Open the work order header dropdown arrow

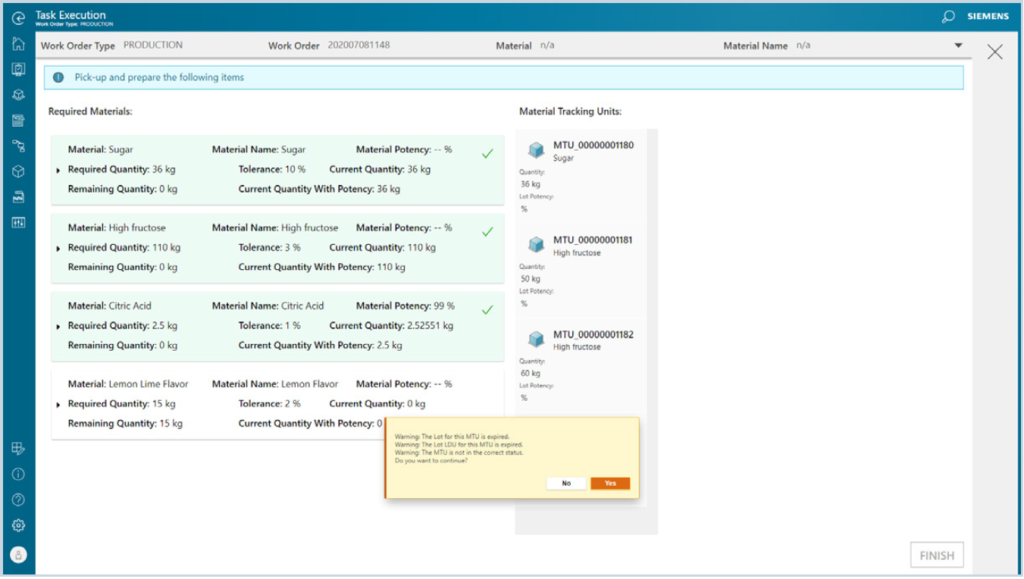(958, 46)
